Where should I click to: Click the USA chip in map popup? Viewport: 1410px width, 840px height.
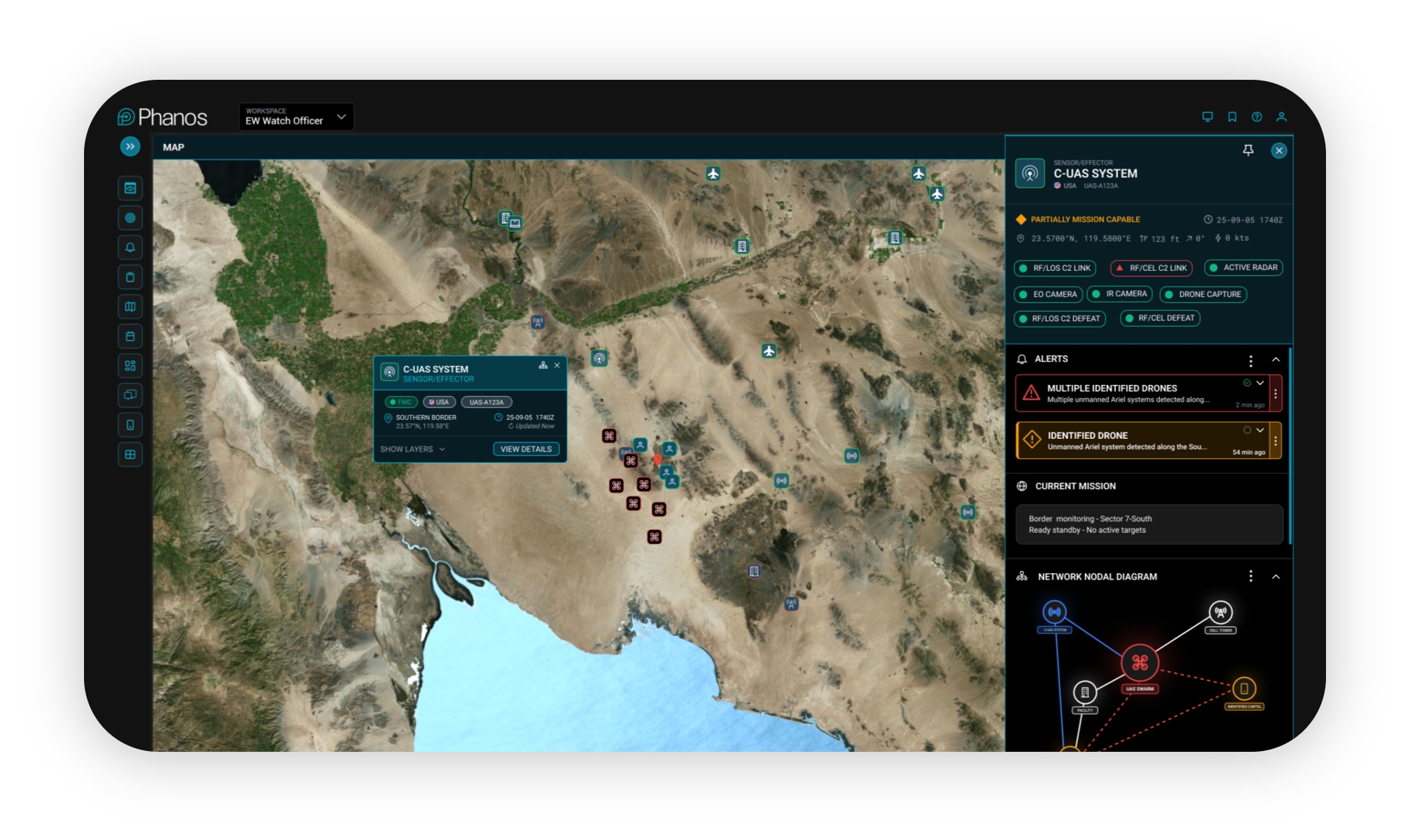click(x=440, y=402)
